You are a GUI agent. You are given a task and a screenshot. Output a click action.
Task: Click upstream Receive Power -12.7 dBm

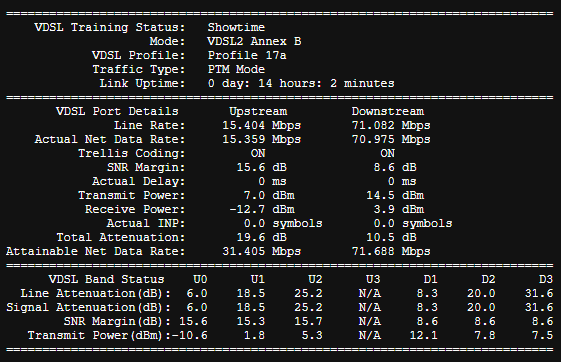click(262, 209)
